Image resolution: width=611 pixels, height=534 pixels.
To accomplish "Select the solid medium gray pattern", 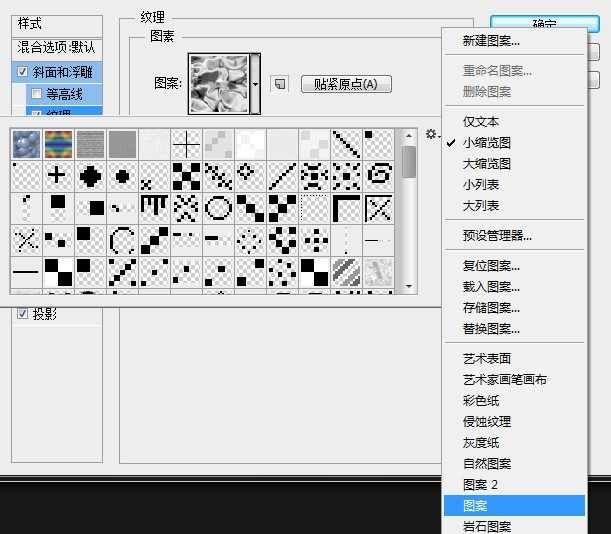I will click(x=122, y=144).
